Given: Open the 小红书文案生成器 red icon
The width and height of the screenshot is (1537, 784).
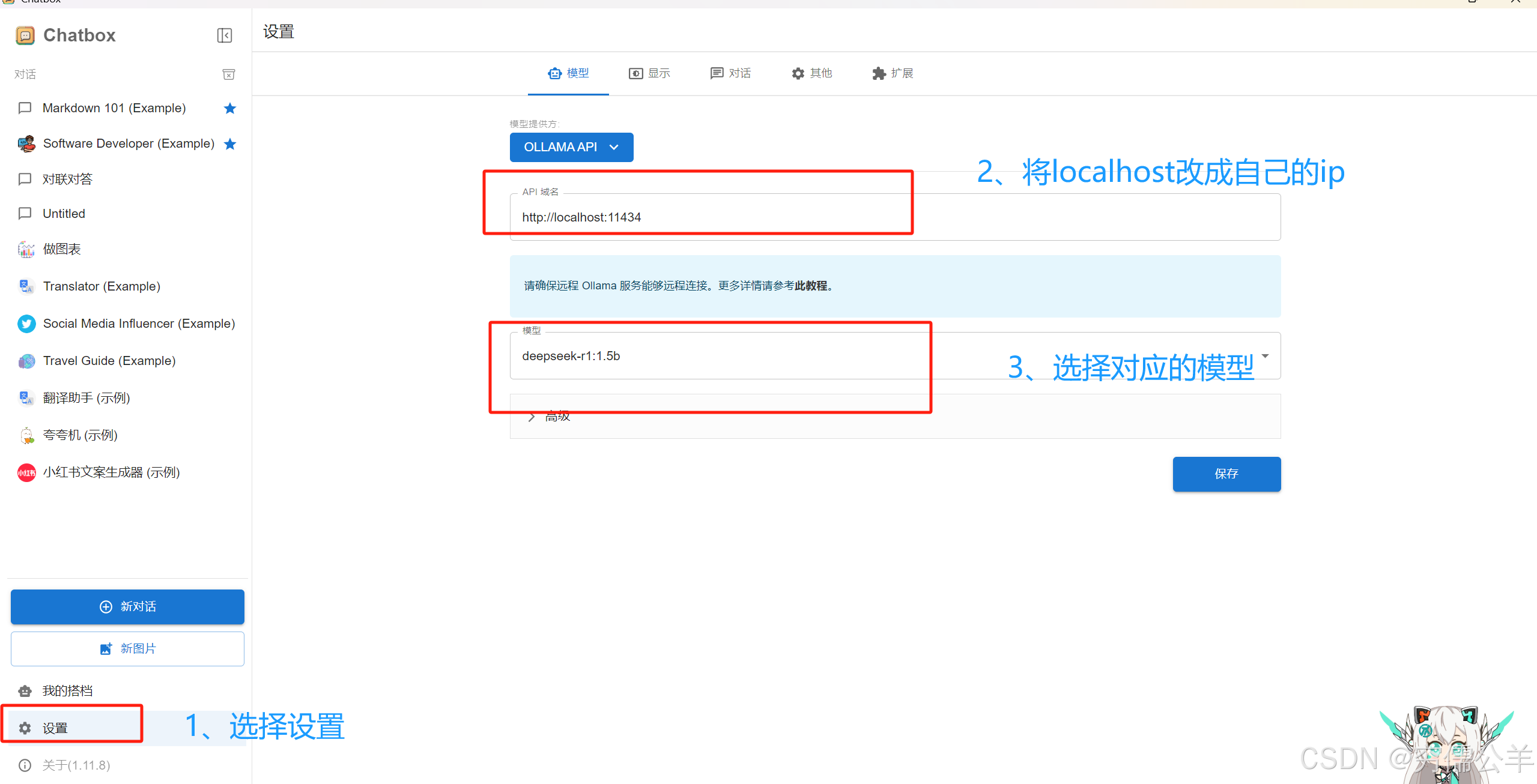Looking at the screenshot, I should click(26, 472).
